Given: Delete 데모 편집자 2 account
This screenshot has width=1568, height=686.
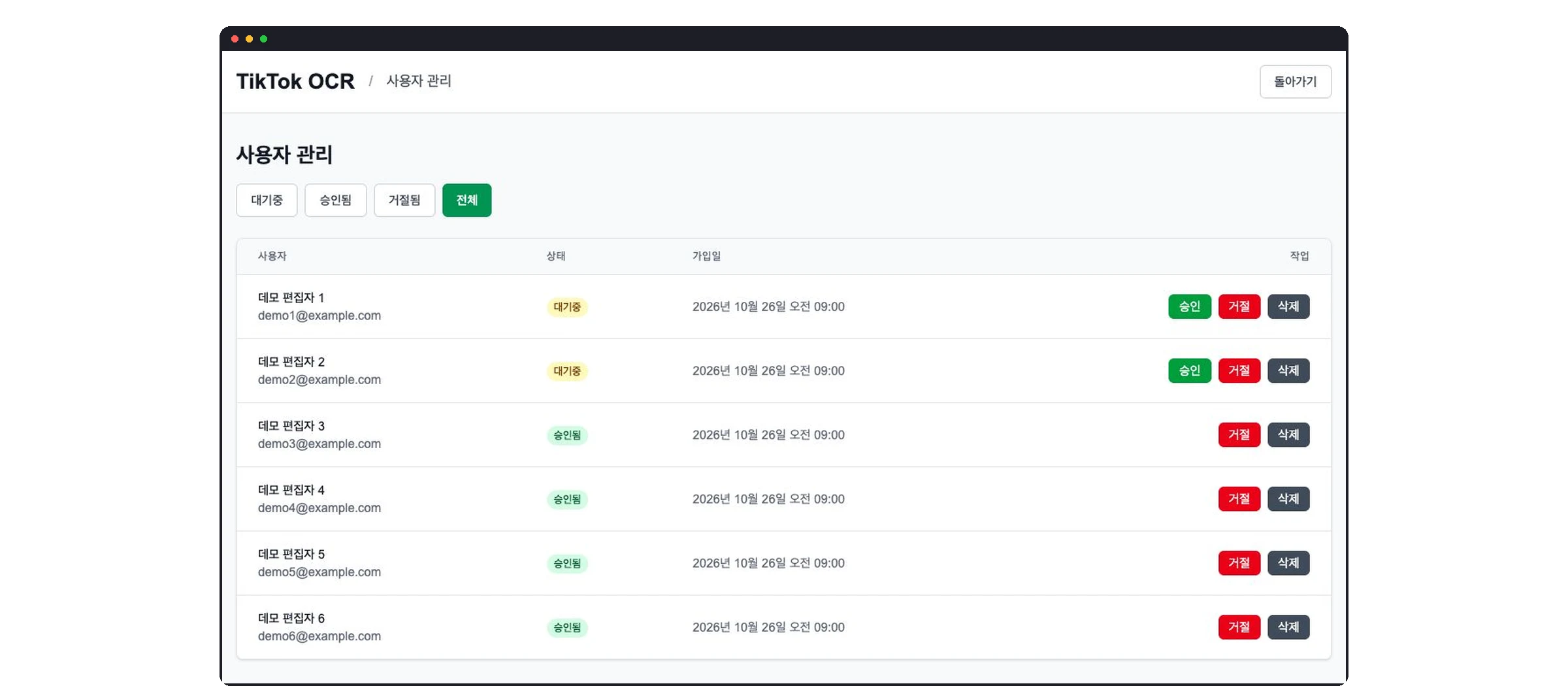Looking at the screenshot, I should click(x=1288, y=370).
